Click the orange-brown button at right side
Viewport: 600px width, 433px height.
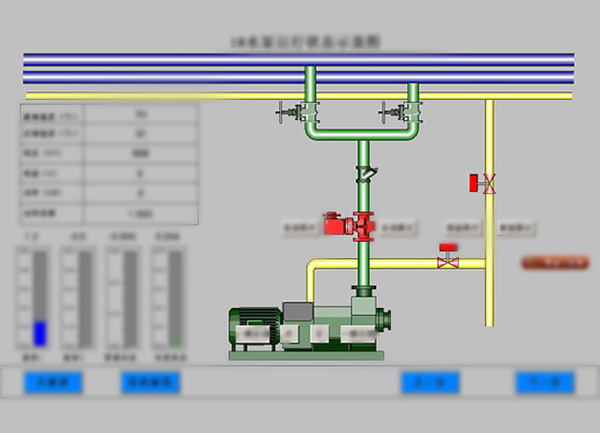coord(554,263)
